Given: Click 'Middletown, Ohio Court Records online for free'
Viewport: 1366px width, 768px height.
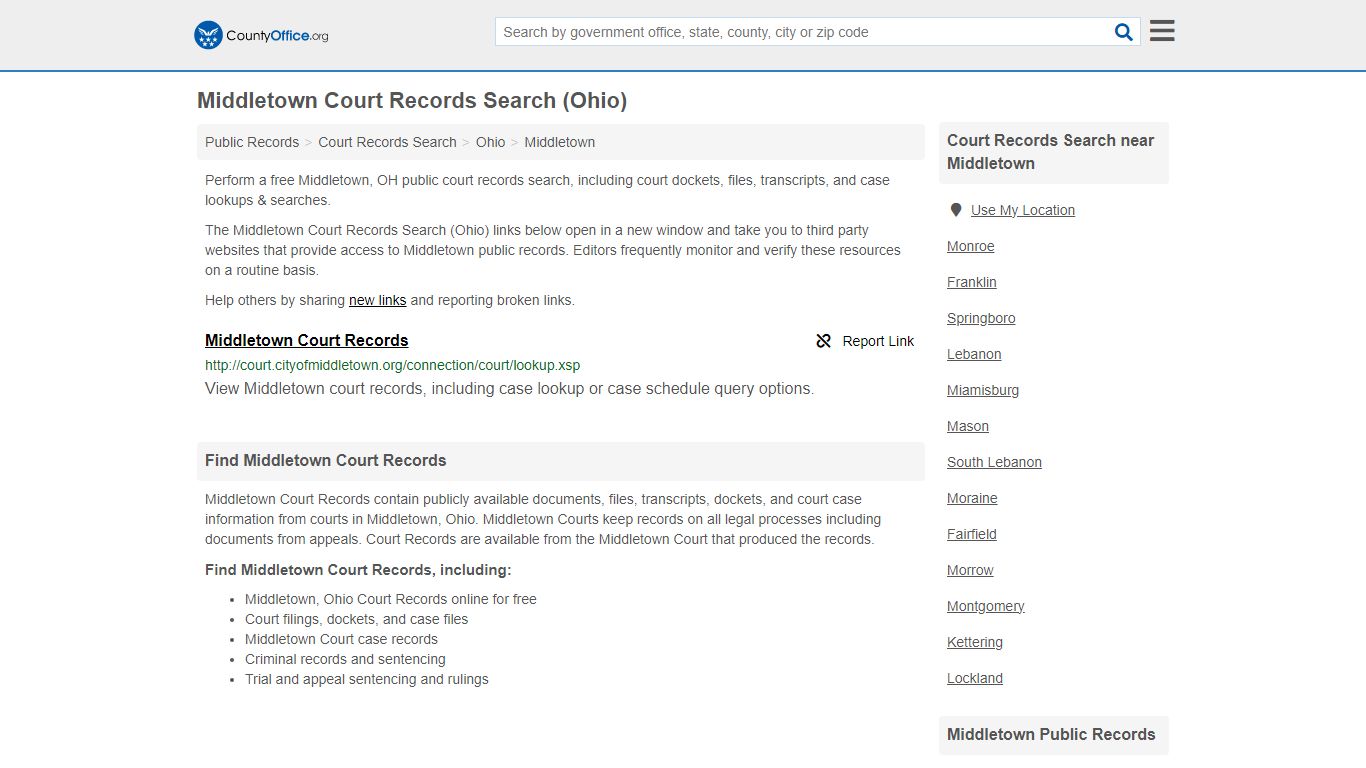Looking at the screenshot, I should (390, 599).
